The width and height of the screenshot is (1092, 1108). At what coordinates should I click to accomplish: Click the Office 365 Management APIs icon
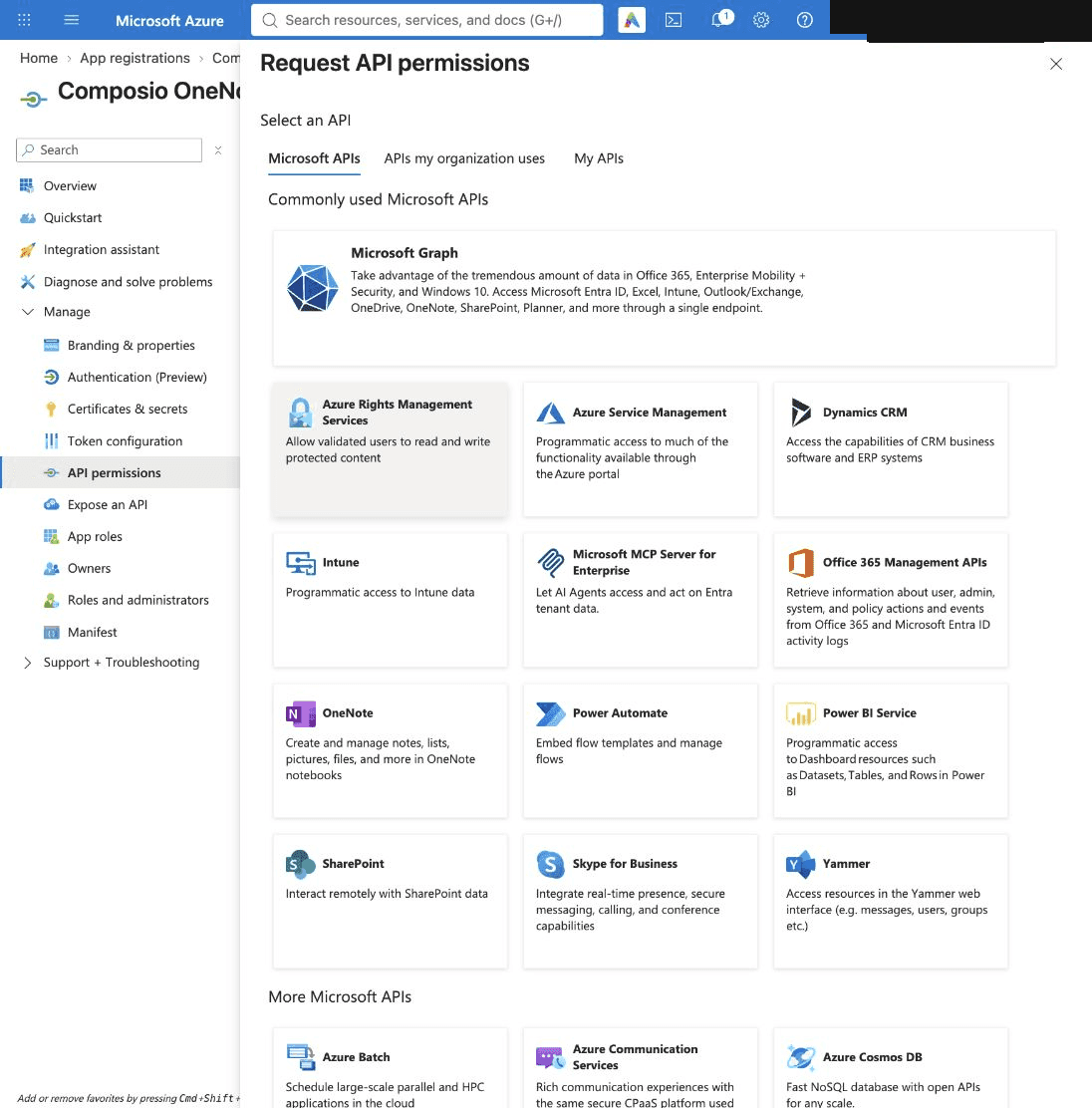[x=801, y=563]
